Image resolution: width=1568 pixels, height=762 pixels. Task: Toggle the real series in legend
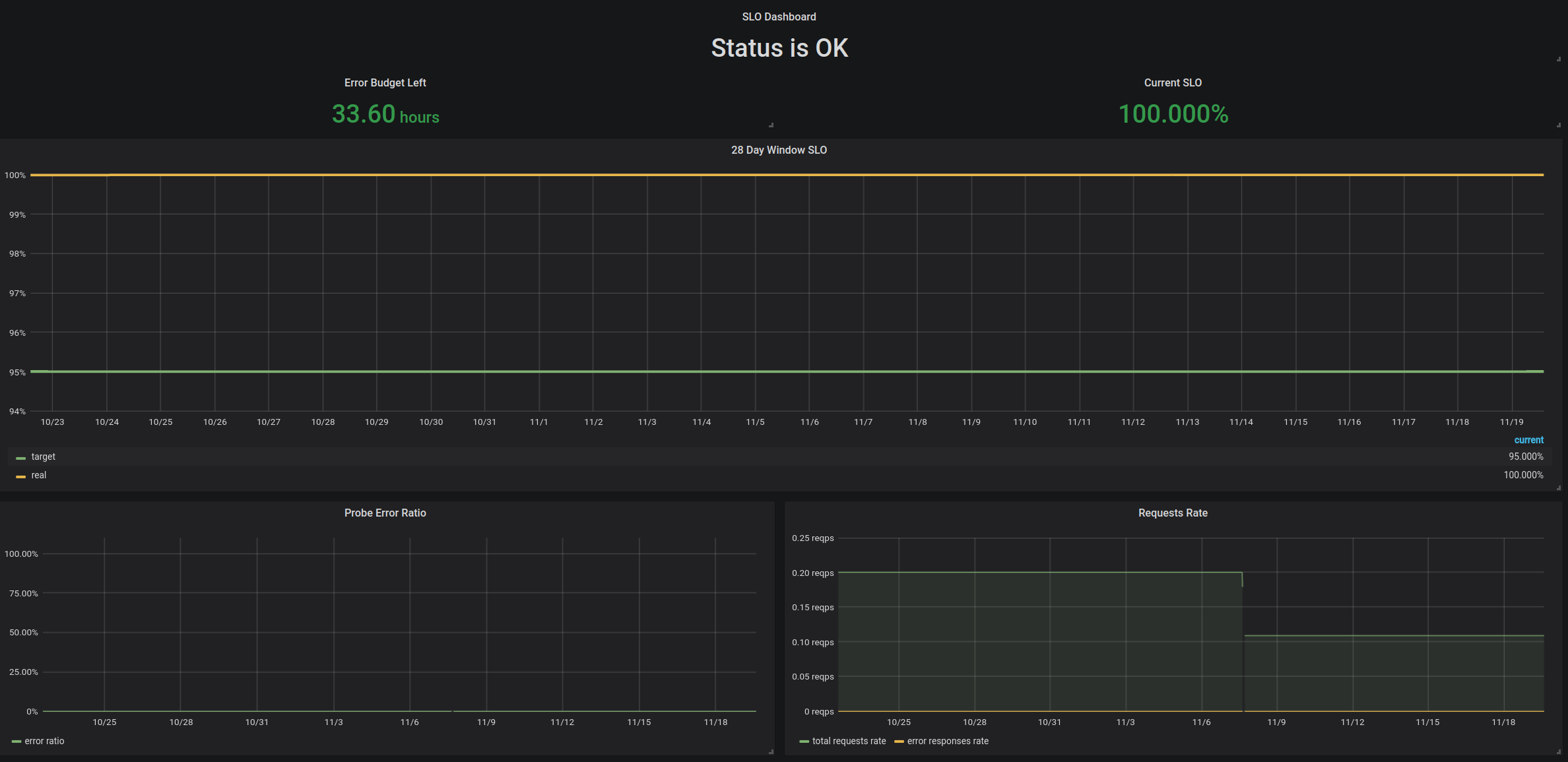tap(39, 475)
